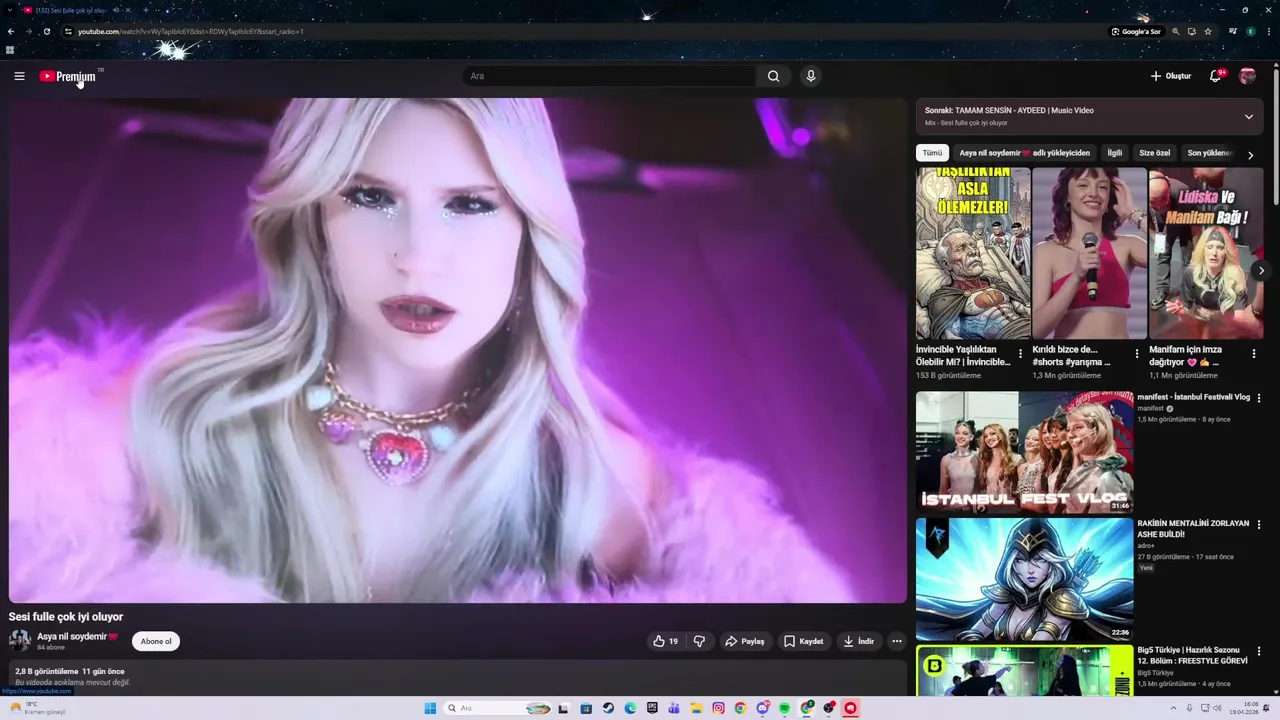The height and width of the screenshot is (720, 1280).
Task: Open Steam from the taskbar
Action: (608, 708)
